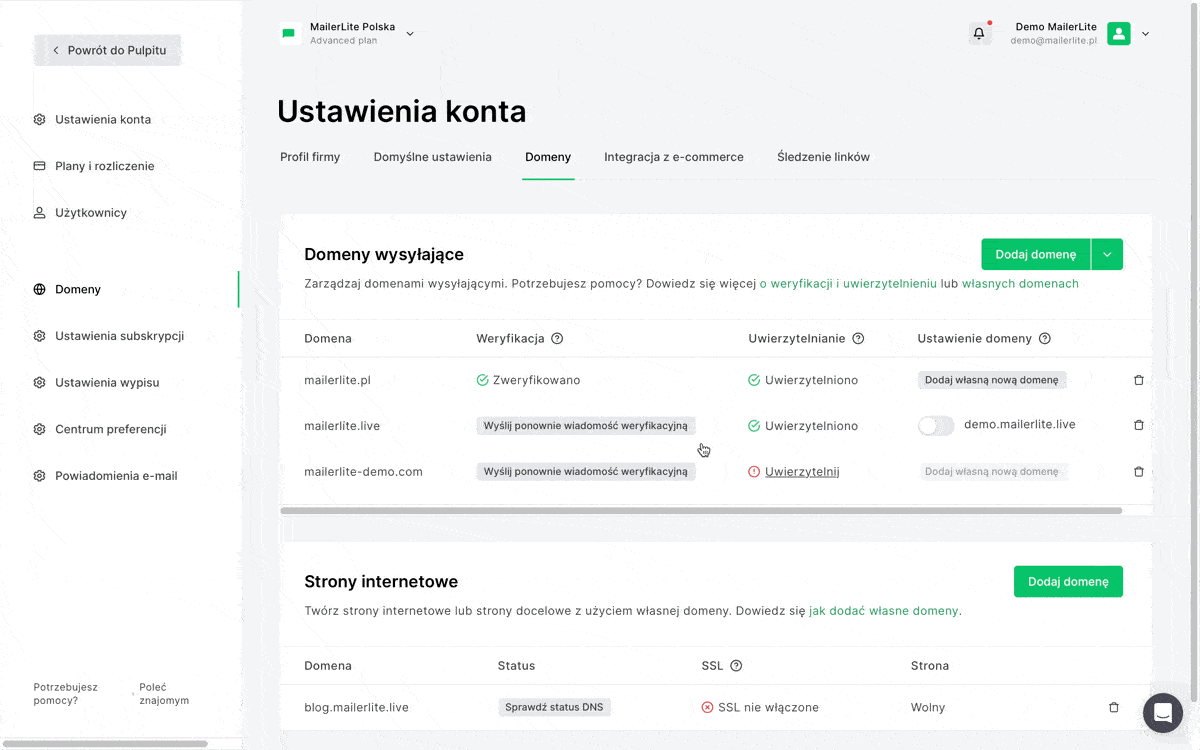
Task: Toggle the demo.mailerlite.live domain switch
Action: 936,425
